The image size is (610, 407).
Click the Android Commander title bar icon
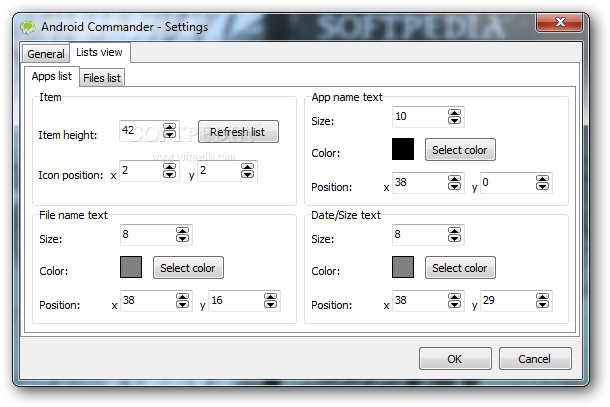coord(28,26)
